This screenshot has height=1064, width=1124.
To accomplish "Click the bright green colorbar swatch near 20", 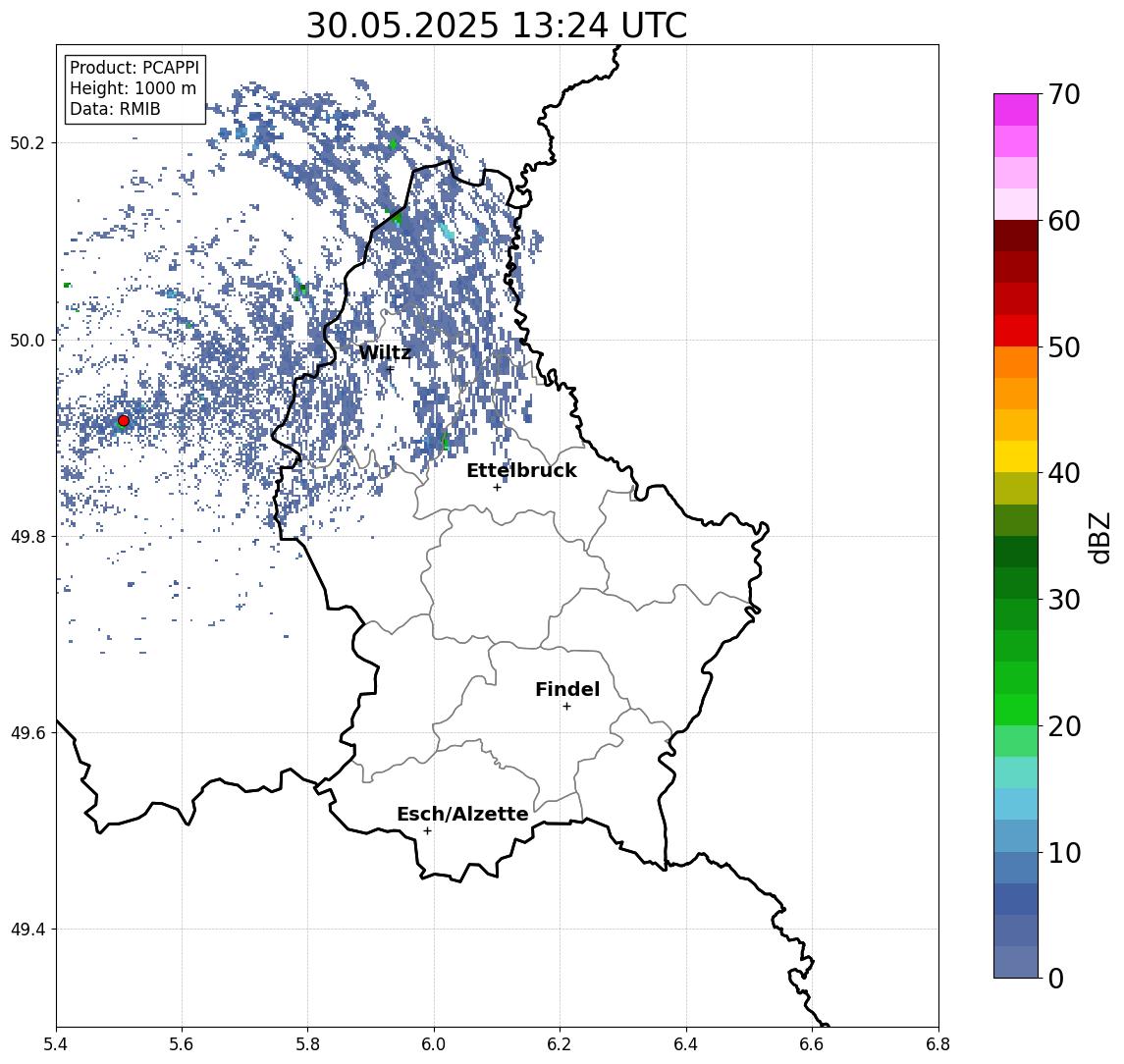I will tap(1016, 710).
